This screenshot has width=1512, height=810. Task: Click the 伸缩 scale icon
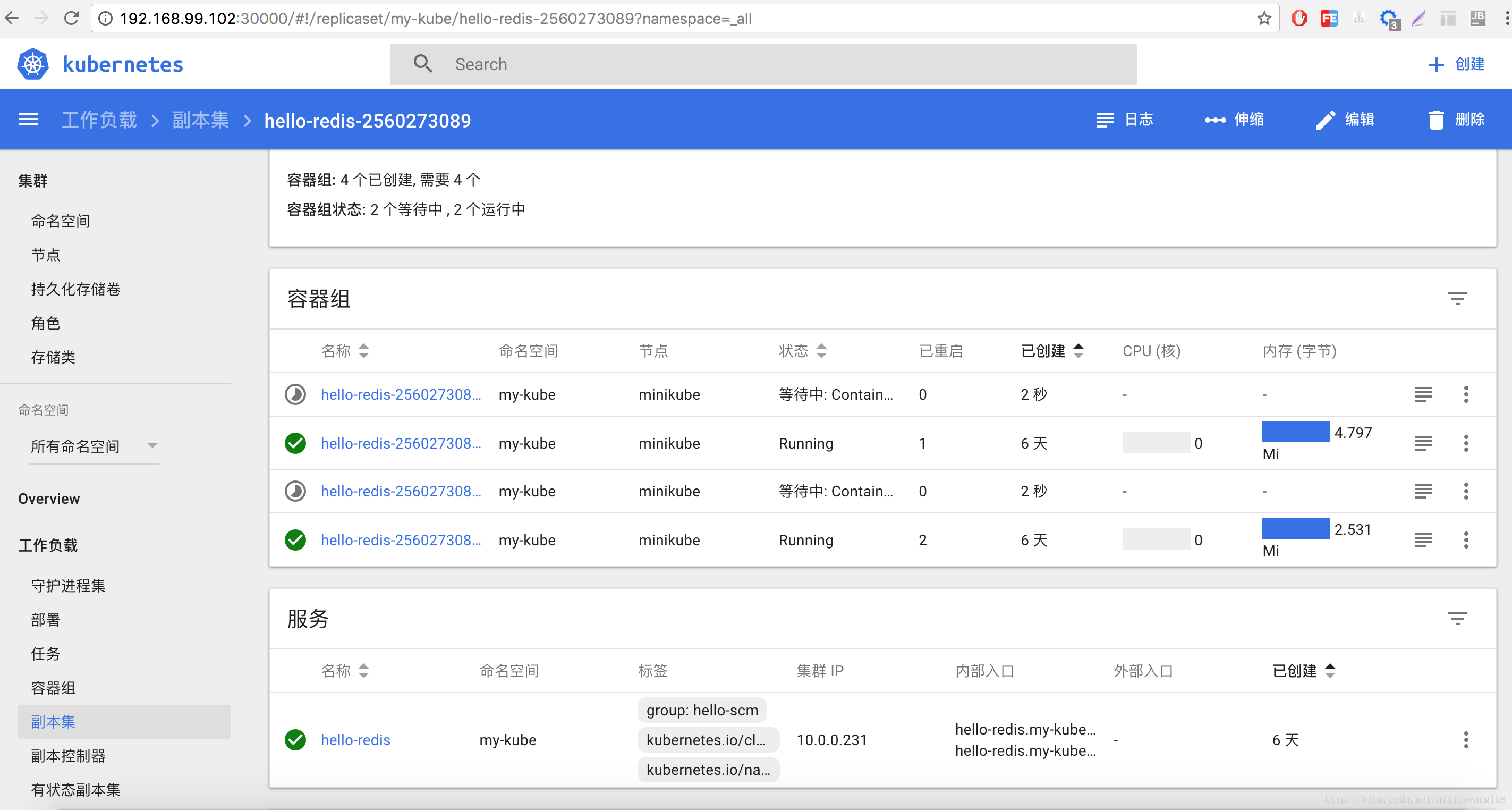(x=1216, y=119)
